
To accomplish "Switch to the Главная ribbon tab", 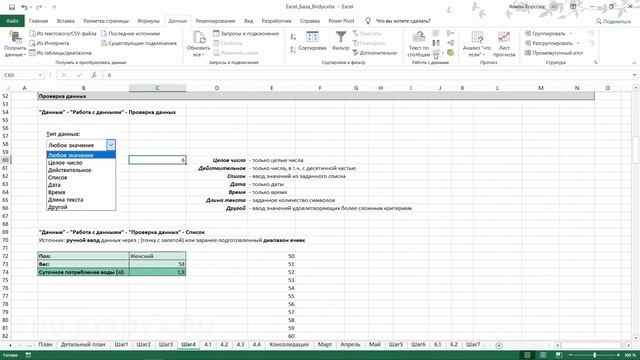I will [38, 21].
